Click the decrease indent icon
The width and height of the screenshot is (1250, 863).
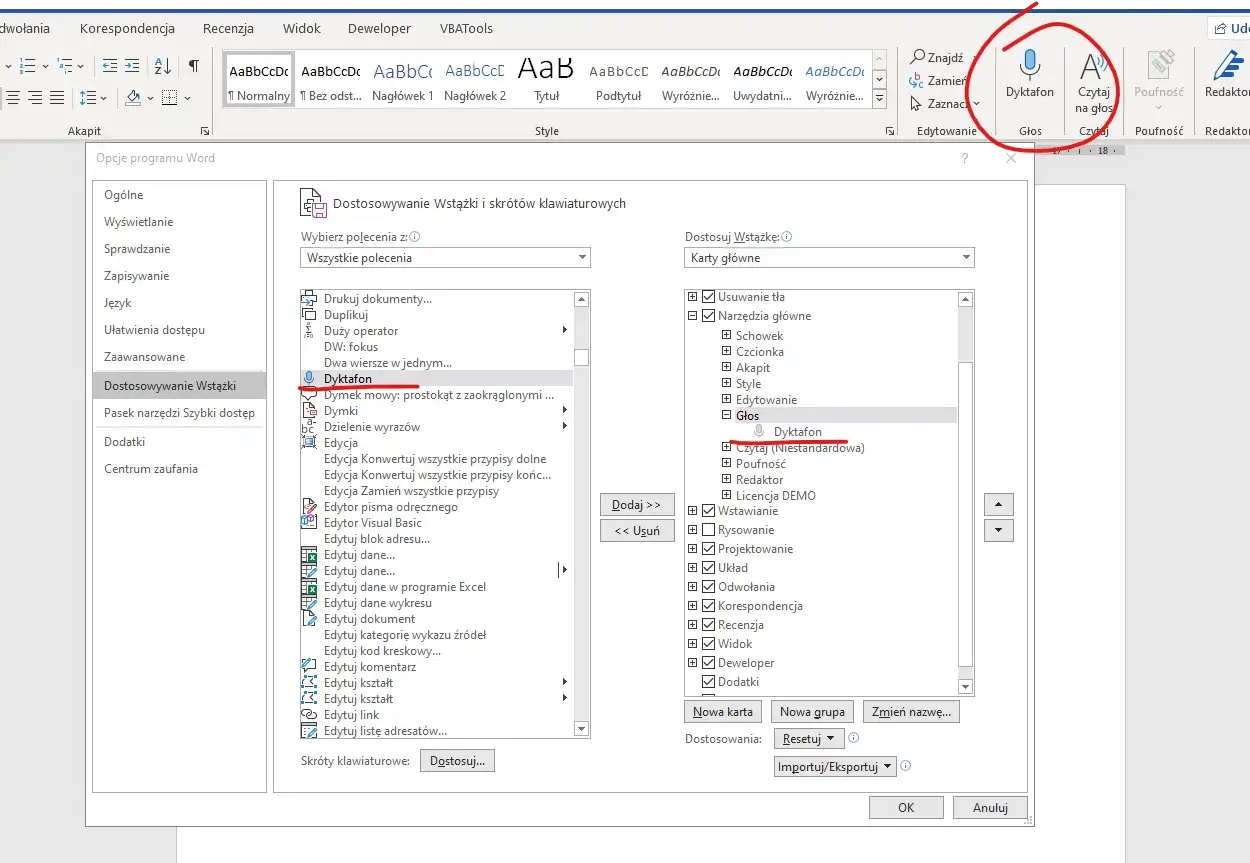coord(109,66)
